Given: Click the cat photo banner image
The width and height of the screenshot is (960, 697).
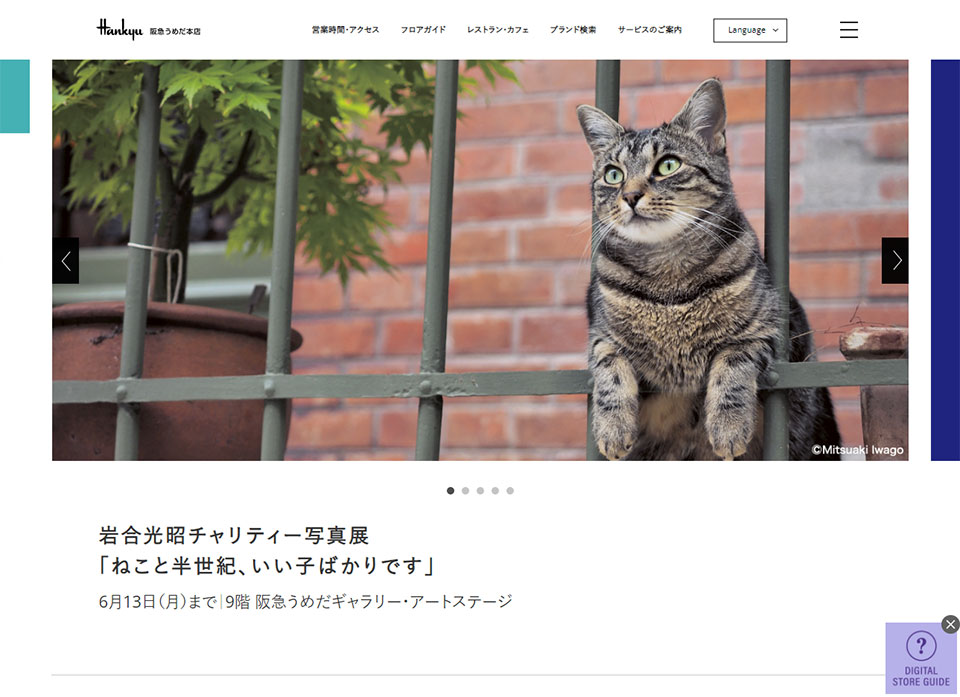Looking at the screenshot, I should [x=480, y=260].
